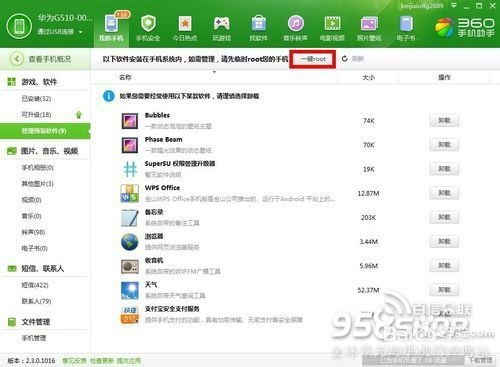The image size is (500, 367).
Task: Click the 一键root button
Action: tap(313, 59)
